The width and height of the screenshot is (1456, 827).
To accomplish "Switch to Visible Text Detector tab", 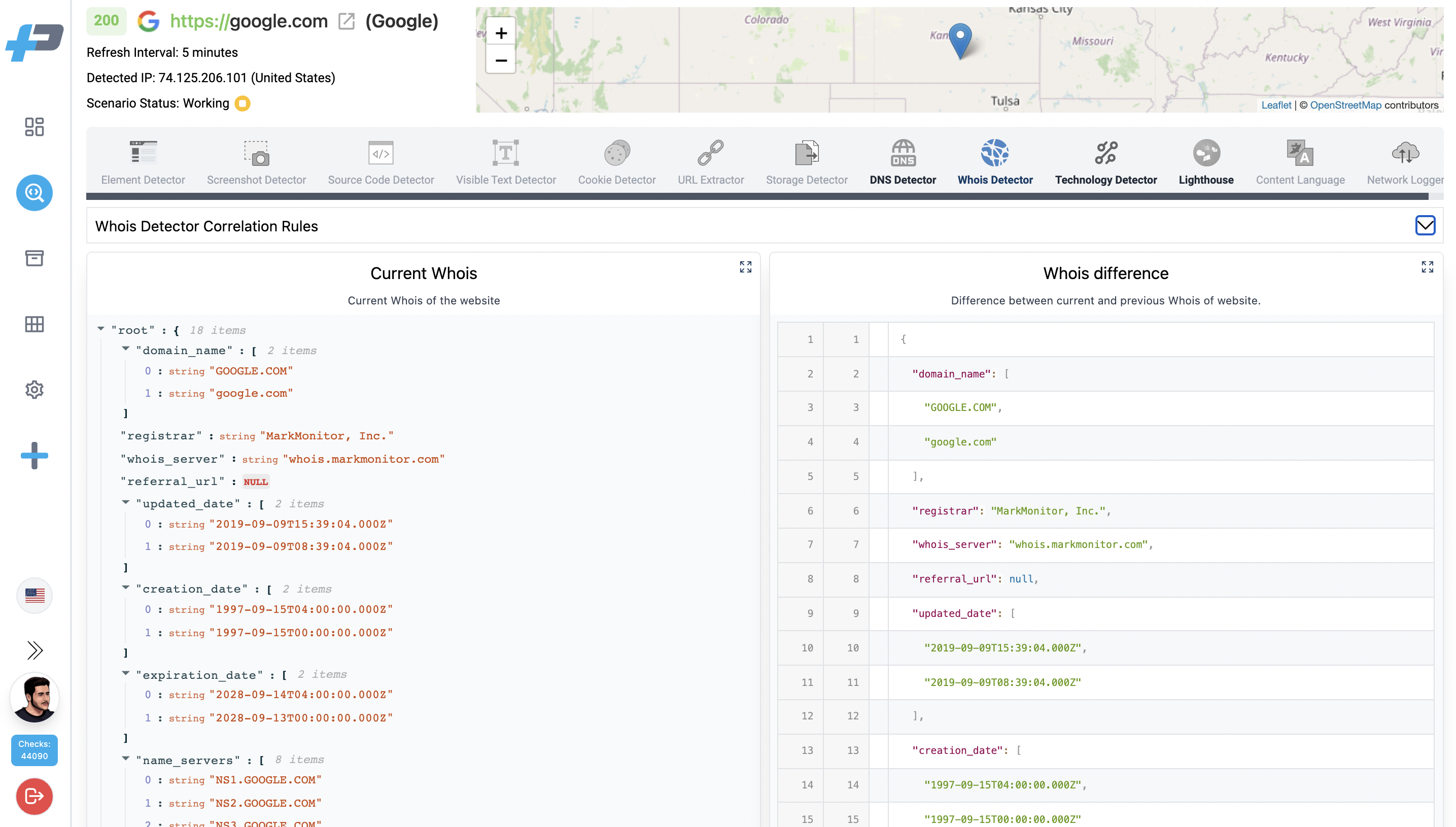I will click(505, 163).
